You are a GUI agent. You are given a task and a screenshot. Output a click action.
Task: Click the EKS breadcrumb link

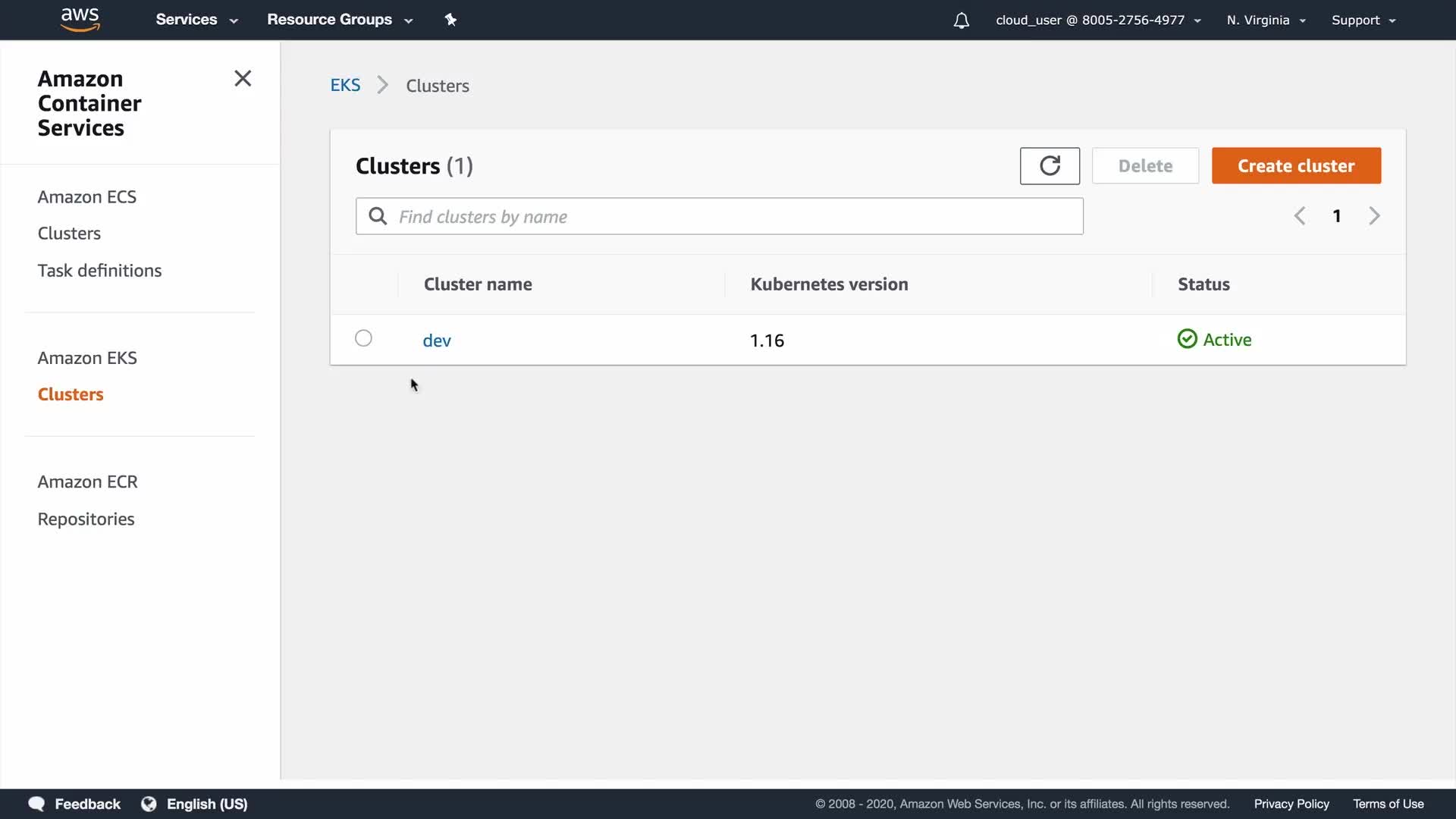point(345,86)
